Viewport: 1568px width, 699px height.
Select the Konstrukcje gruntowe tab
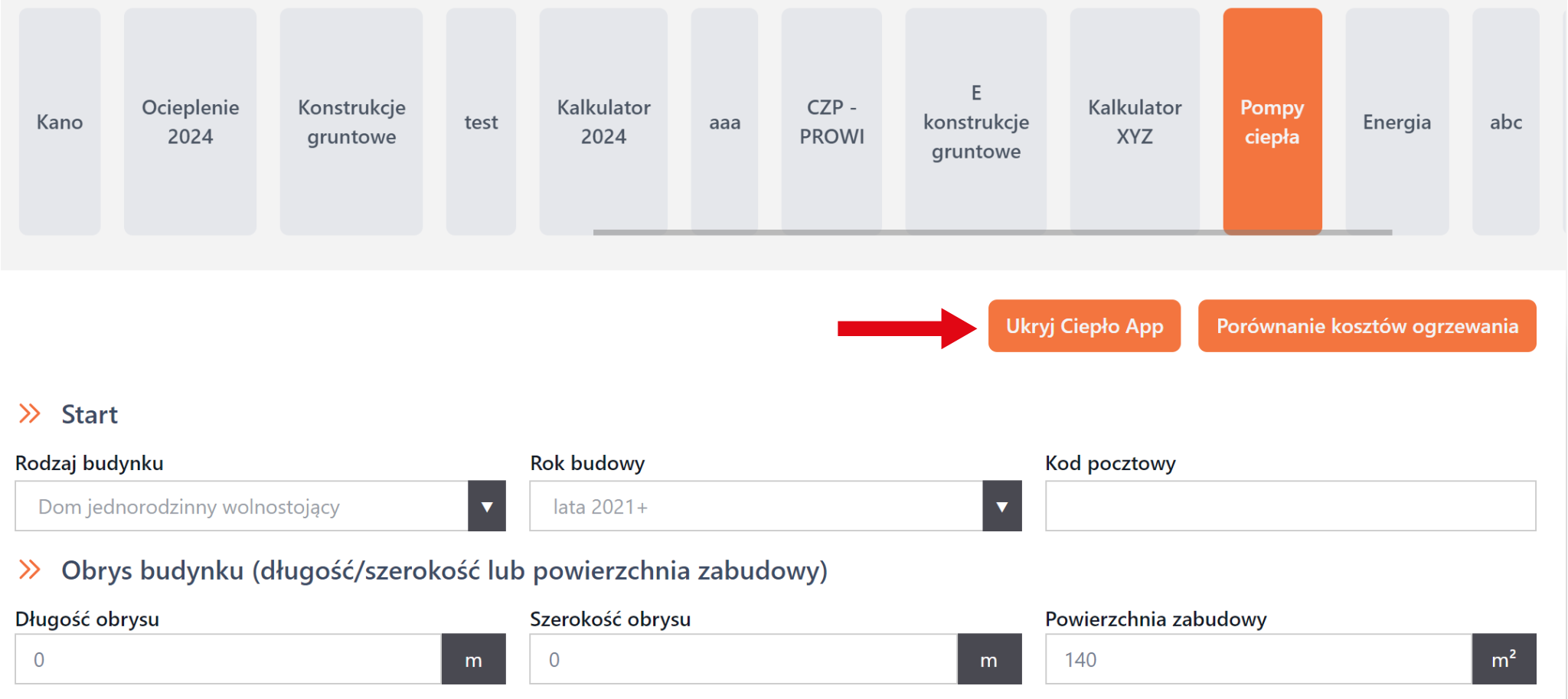point(351,122)
